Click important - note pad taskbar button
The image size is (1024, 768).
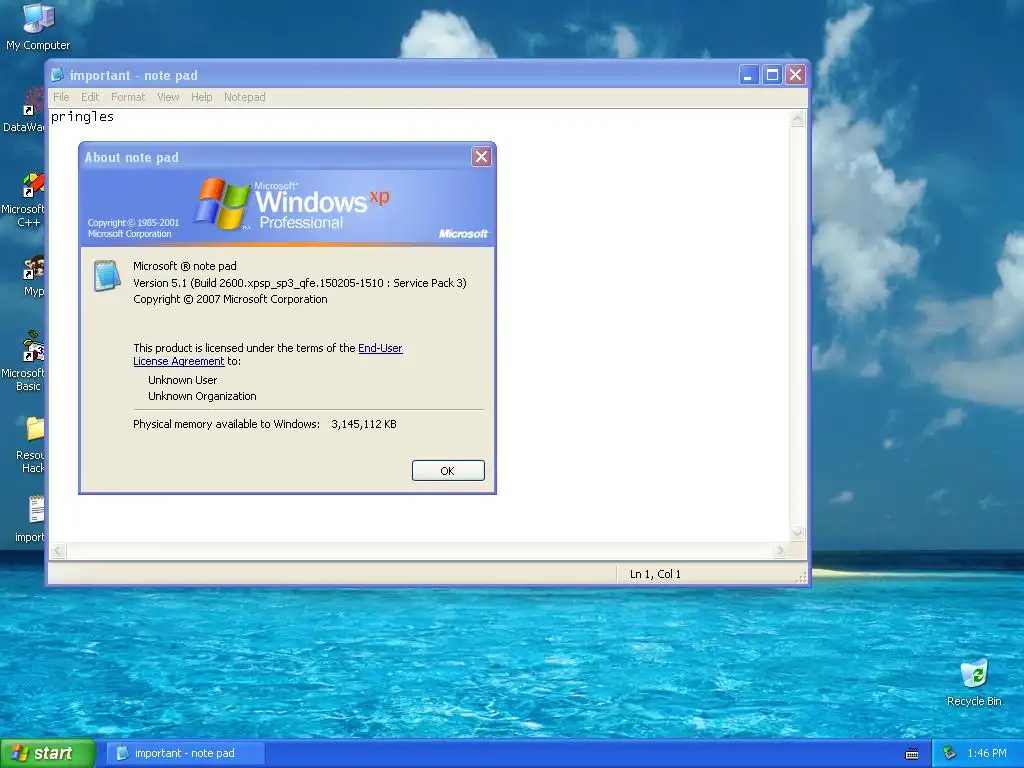(x=185, y=754)
